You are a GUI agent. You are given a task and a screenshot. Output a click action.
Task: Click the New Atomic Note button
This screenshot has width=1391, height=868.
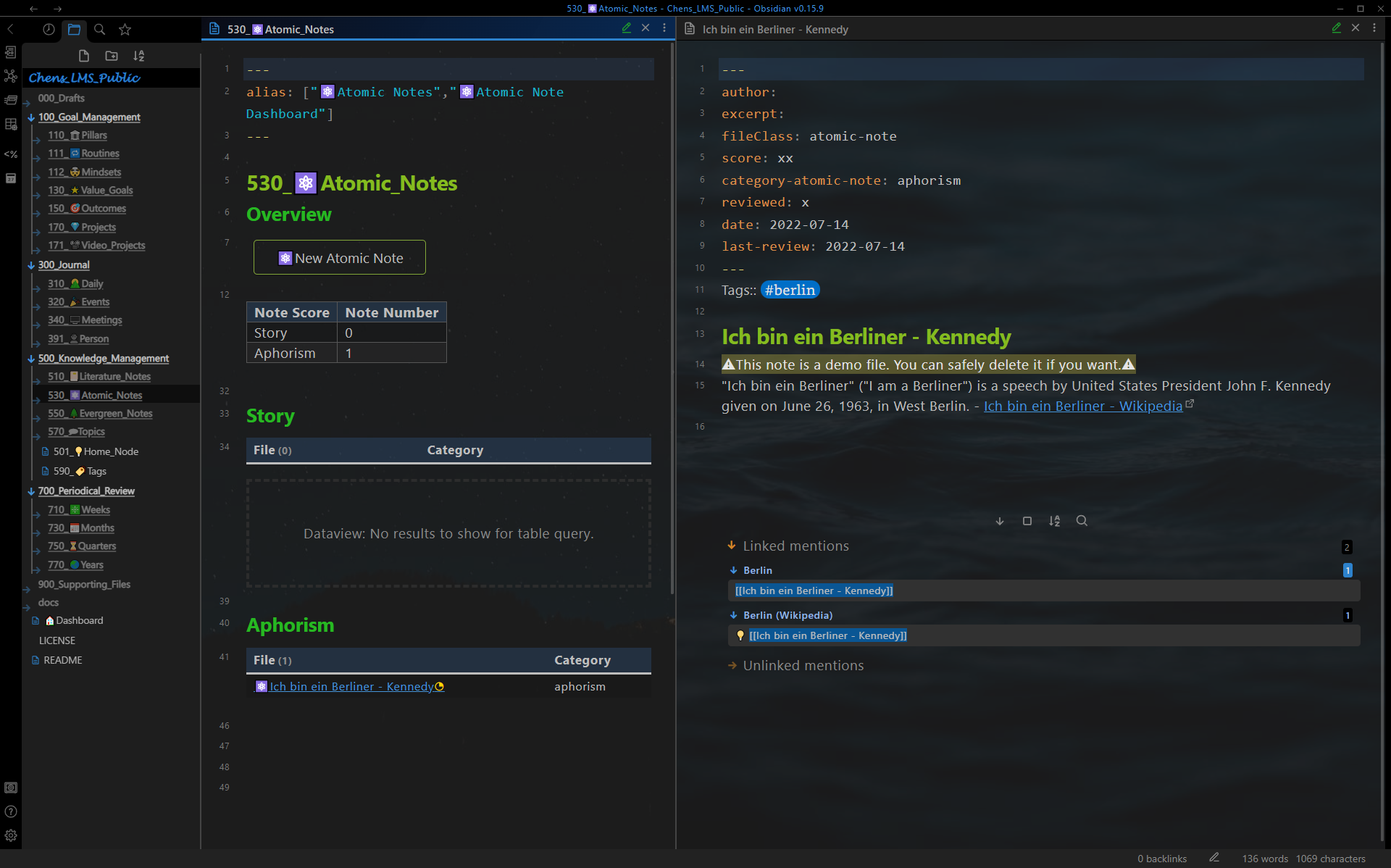point(340,258)
